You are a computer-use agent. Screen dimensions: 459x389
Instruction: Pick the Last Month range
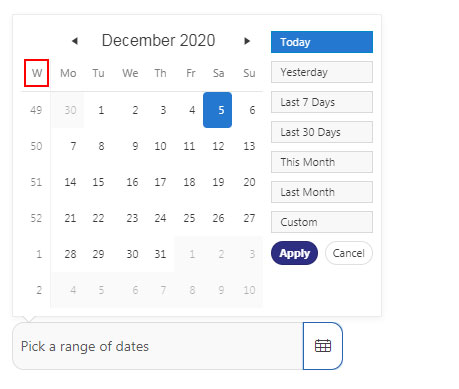[322, 192]
